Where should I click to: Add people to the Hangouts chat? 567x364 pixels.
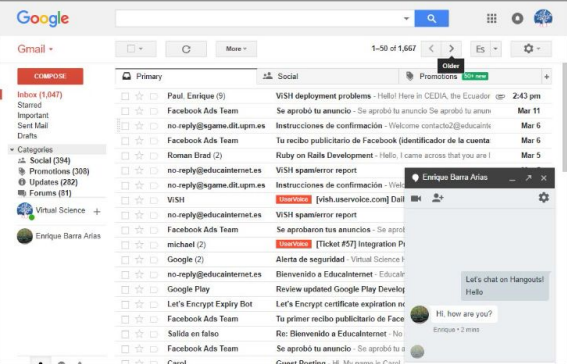(x=438, y=198)
